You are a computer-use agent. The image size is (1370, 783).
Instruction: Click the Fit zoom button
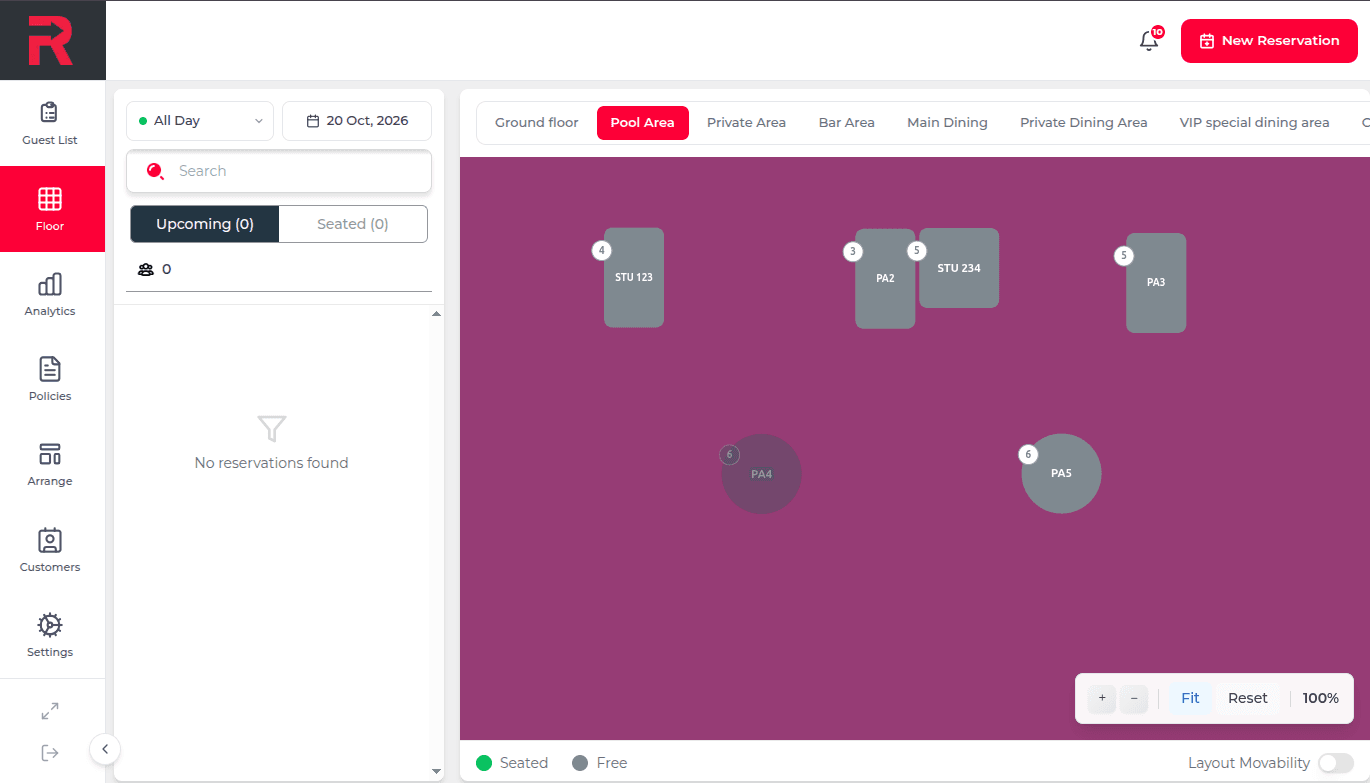pos(1190,698)
